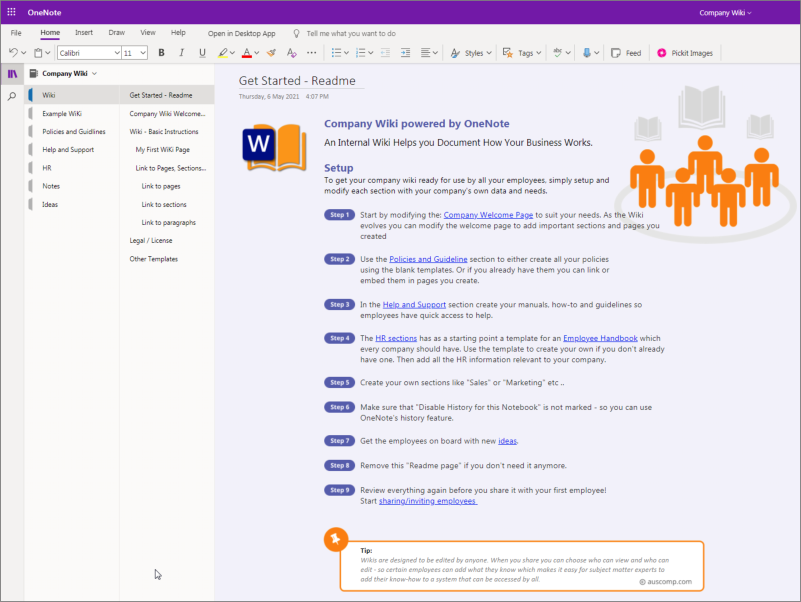801x602 pixels.
Task: Click the Numbering list icon
Action: [x=361, y=53]
